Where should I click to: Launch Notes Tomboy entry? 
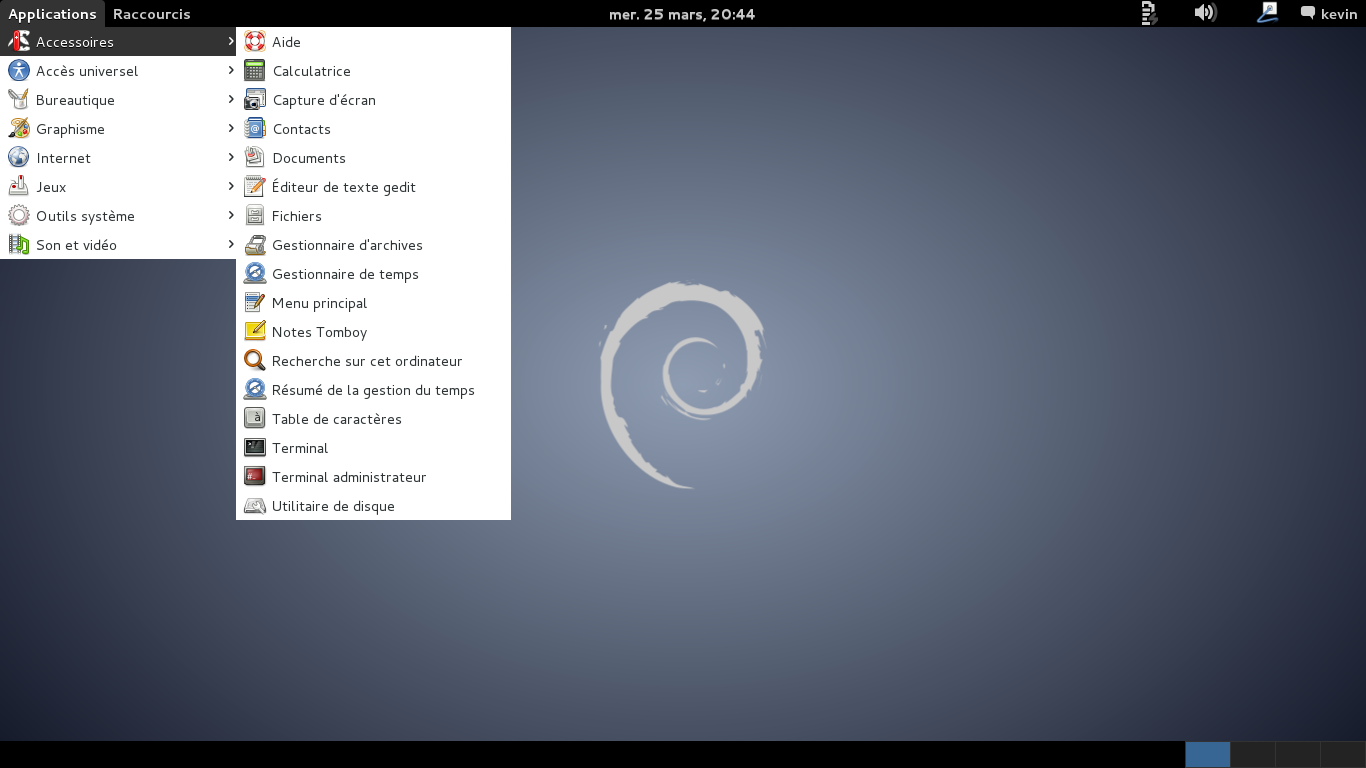(x=373, y=332)
